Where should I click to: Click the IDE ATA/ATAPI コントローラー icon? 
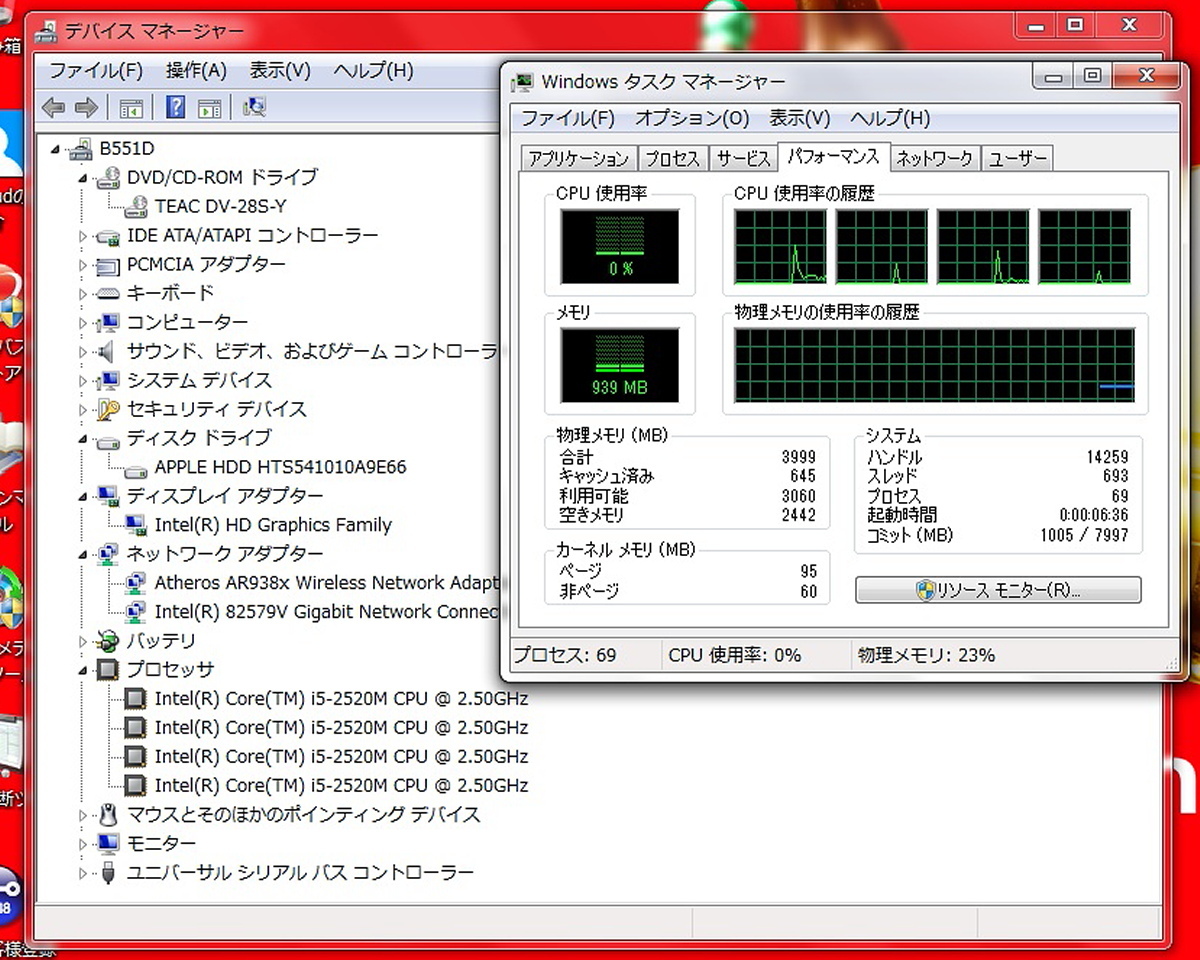(x=109, y=236)
